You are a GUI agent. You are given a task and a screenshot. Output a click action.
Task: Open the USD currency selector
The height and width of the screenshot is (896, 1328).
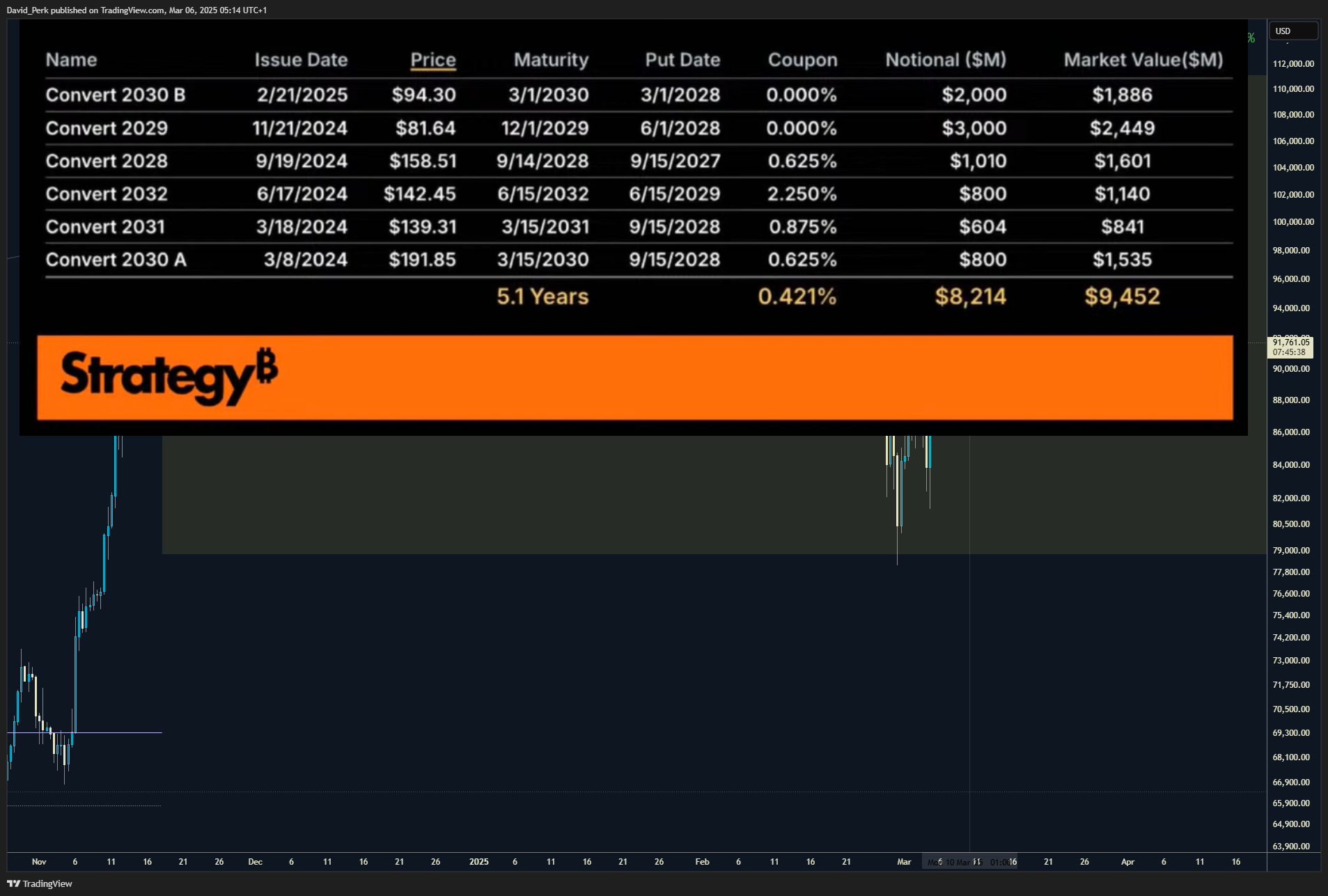(1293, 31)
